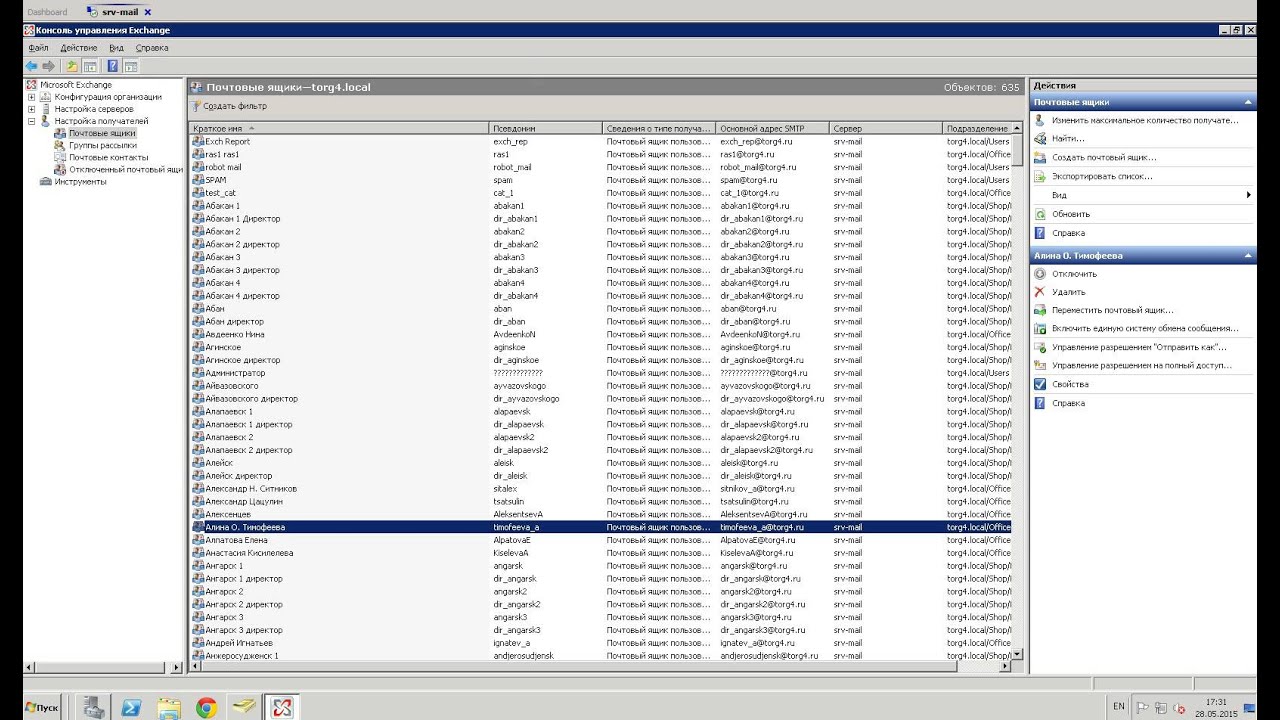Open Windows Explorer from the taskbar

point(169,707)
